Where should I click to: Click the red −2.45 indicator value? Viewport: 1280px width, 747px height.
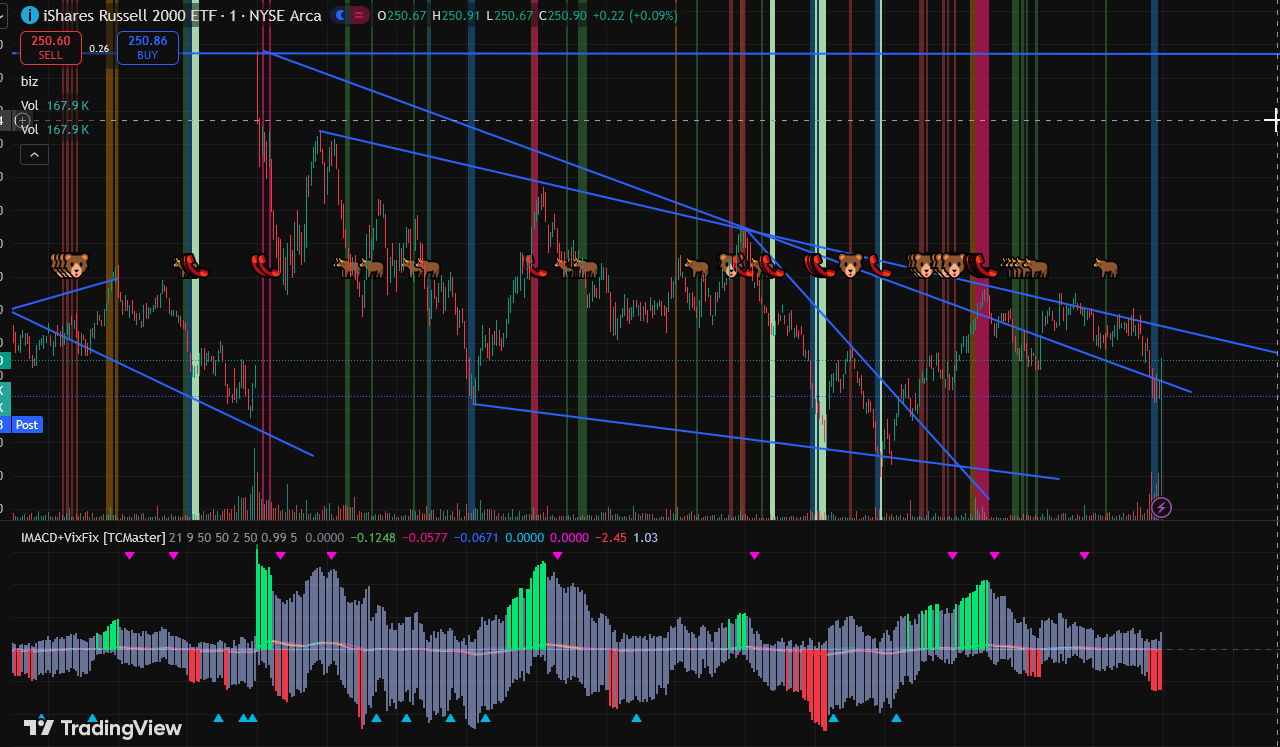coord(611,537)
